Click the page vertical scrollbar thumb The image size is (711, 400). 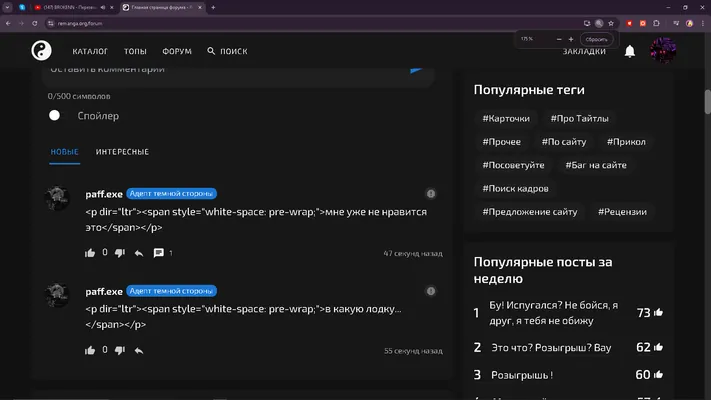(707, 102)
